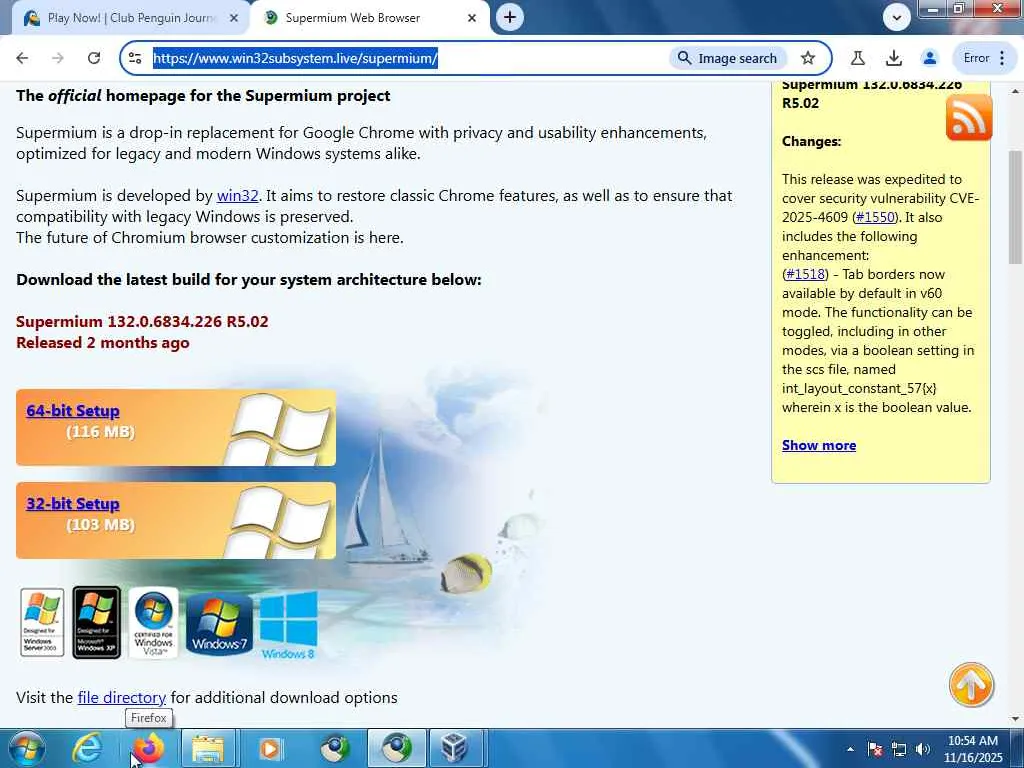Open the three-dot browser menu
Image resolution: width=1024 pixels, height=768 pixels.
point(1002,58)
